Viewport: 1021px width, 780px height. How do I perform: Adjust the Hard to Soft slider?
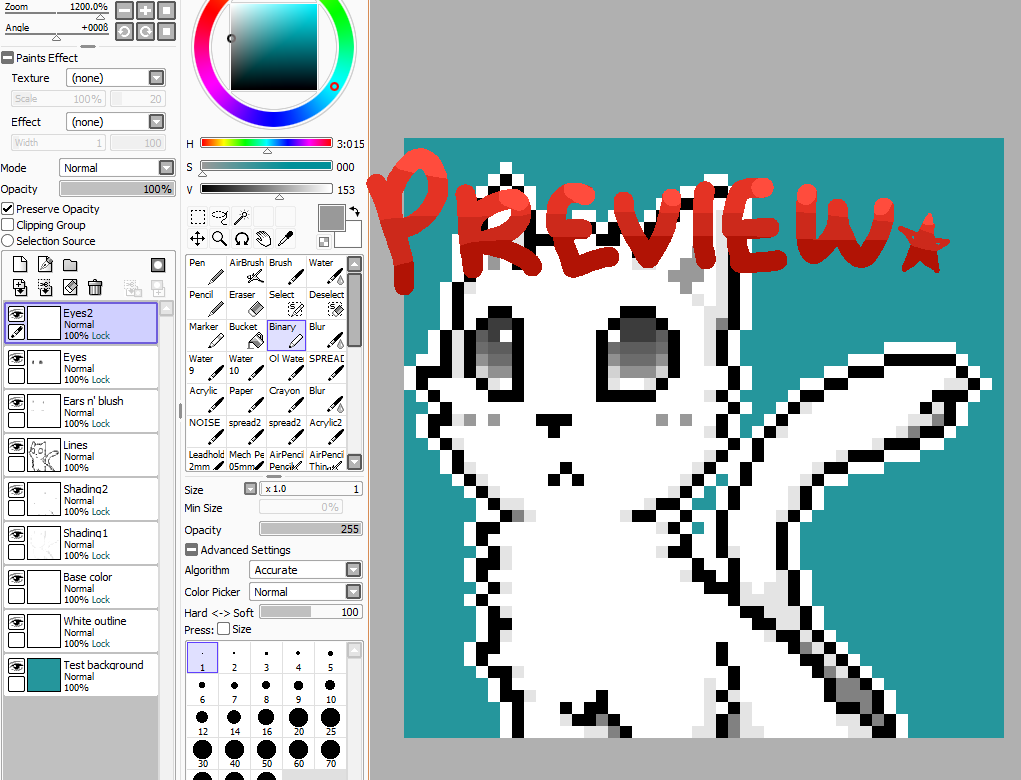(x=311, y=612)
